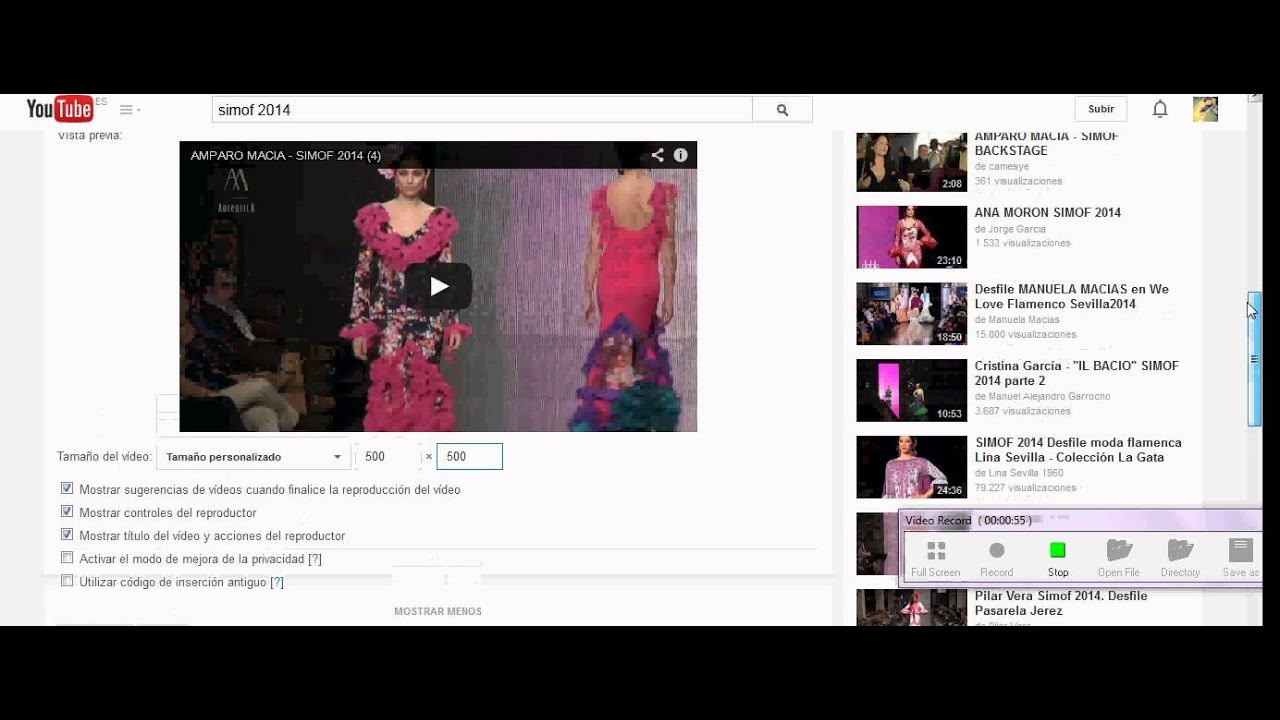This screenshot has width=1280, height=720.
Task: Click the thumbnail with duration 10:53
Action: pos(912,390)
